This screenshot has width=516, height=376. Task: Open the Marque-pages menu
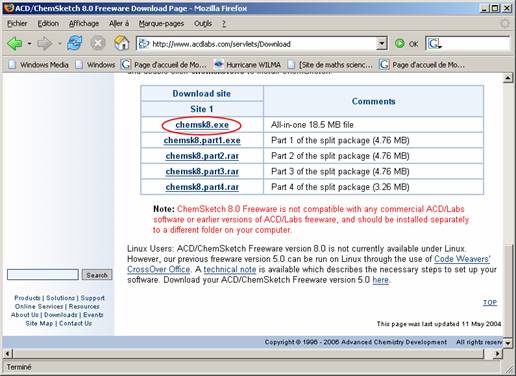[161, 24]
